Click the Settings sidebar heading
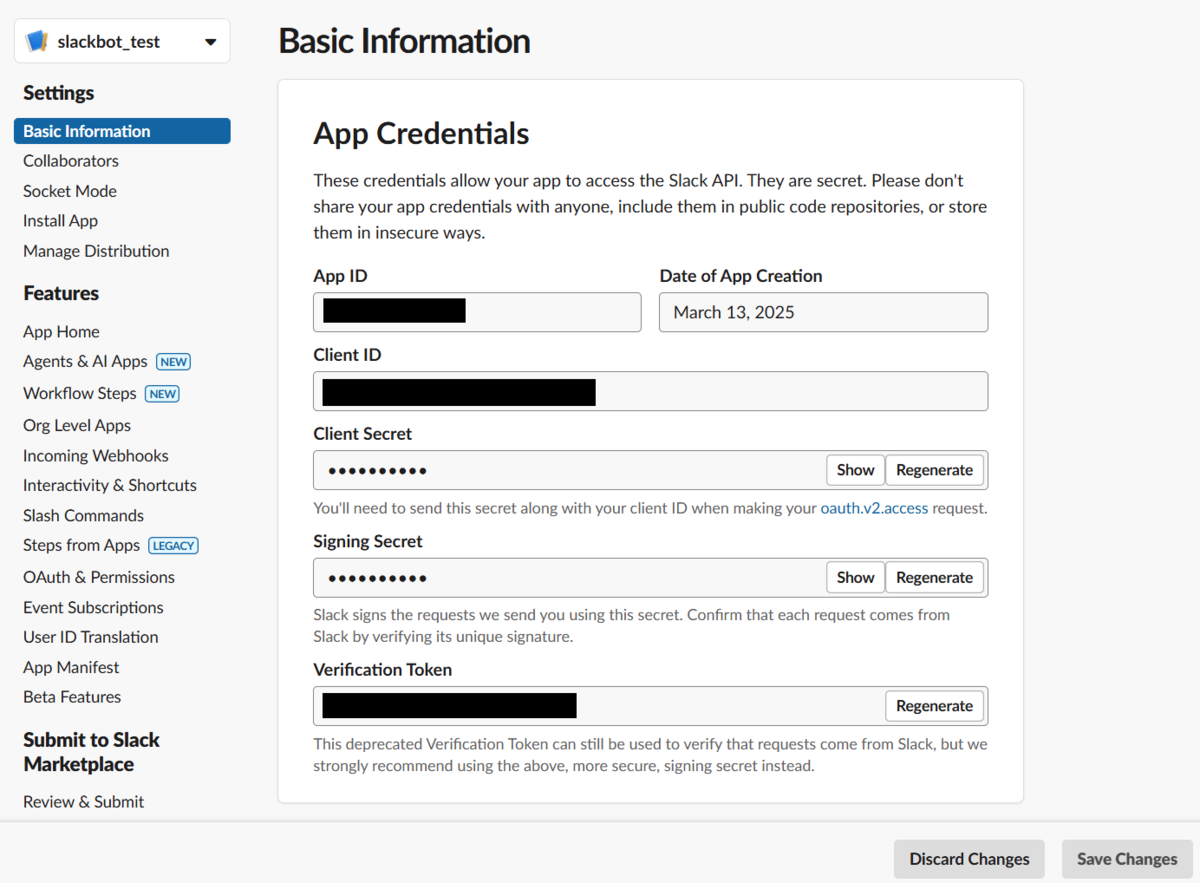This screenshot has width=1200, height=883. pos(58,93)
